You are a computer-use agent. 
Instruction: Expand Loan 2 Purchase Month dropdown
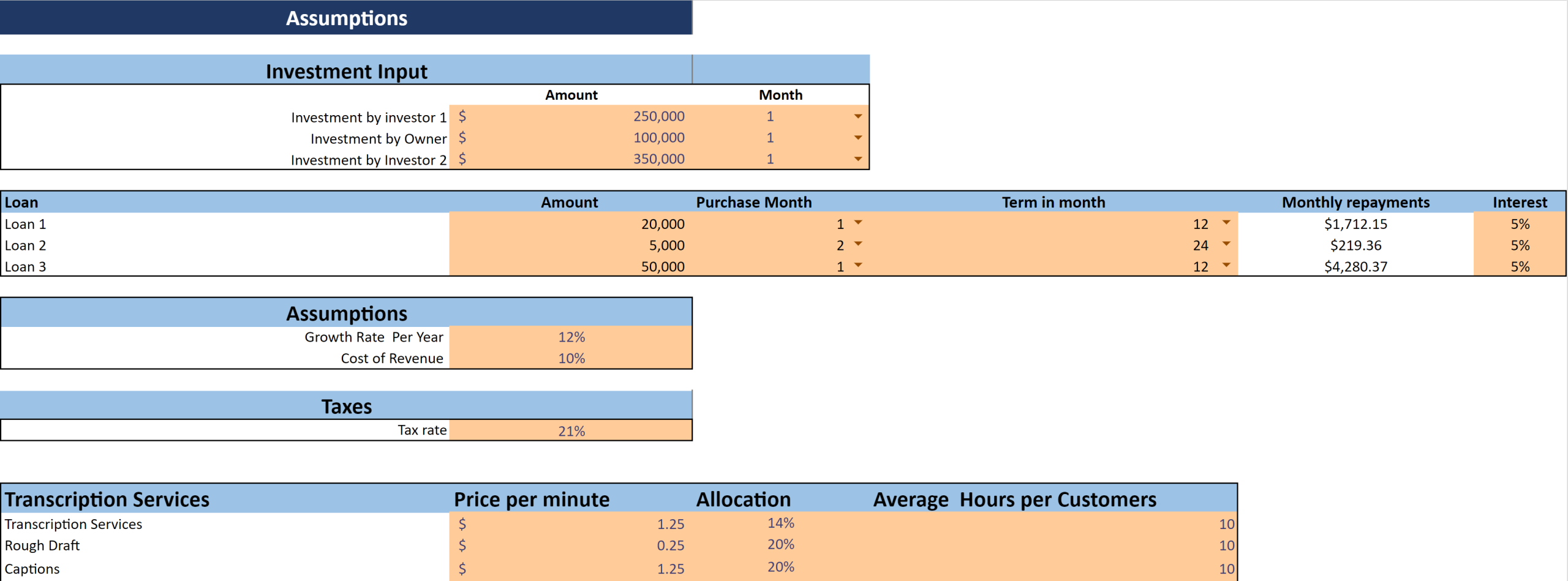click(858, 244)
